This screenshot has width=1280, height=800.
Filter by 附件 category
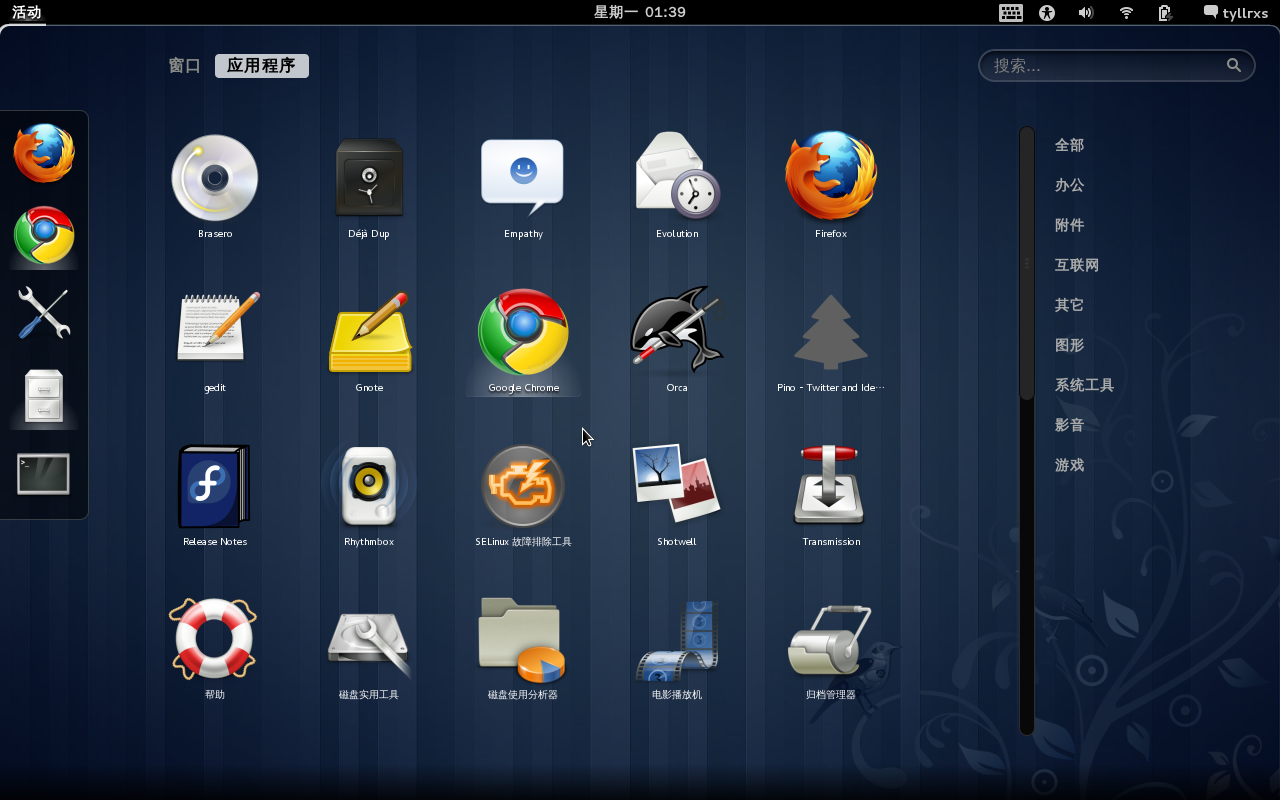pyautogui.click(x=1069, y=225)
